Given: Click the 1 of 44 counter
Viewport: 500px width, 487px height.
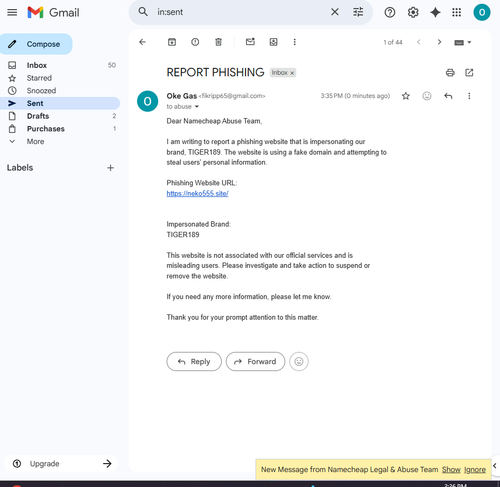Looking at the screenshot, I should click(393, 42).
